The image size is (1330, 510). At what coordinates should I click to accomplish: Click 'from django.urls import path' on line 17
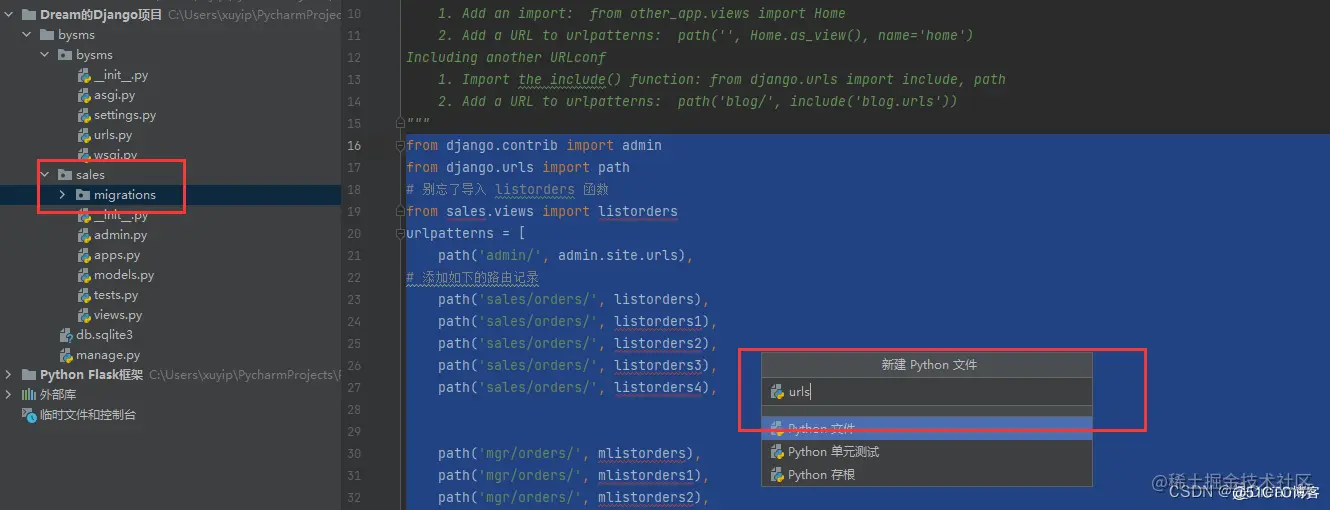(x=518, y=167)
